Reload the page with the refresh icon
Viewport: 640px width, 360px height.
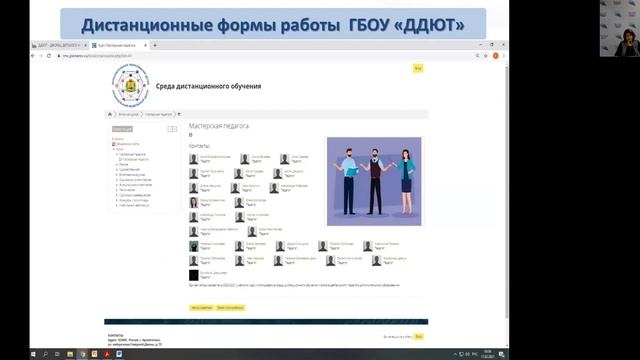pyautogui.click(x=49, y=56)
